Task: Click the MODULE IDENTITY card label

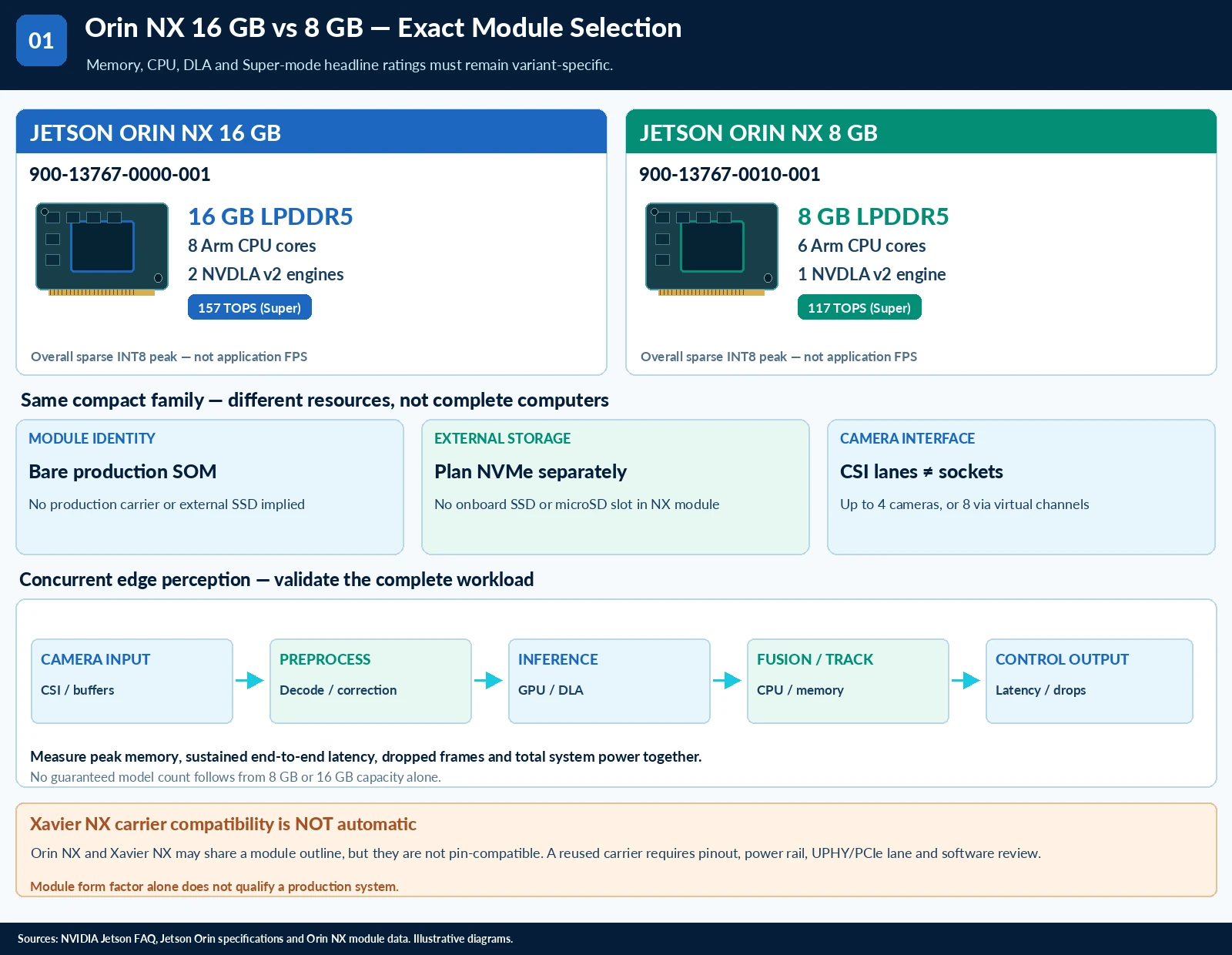Action: click(92, 438)
